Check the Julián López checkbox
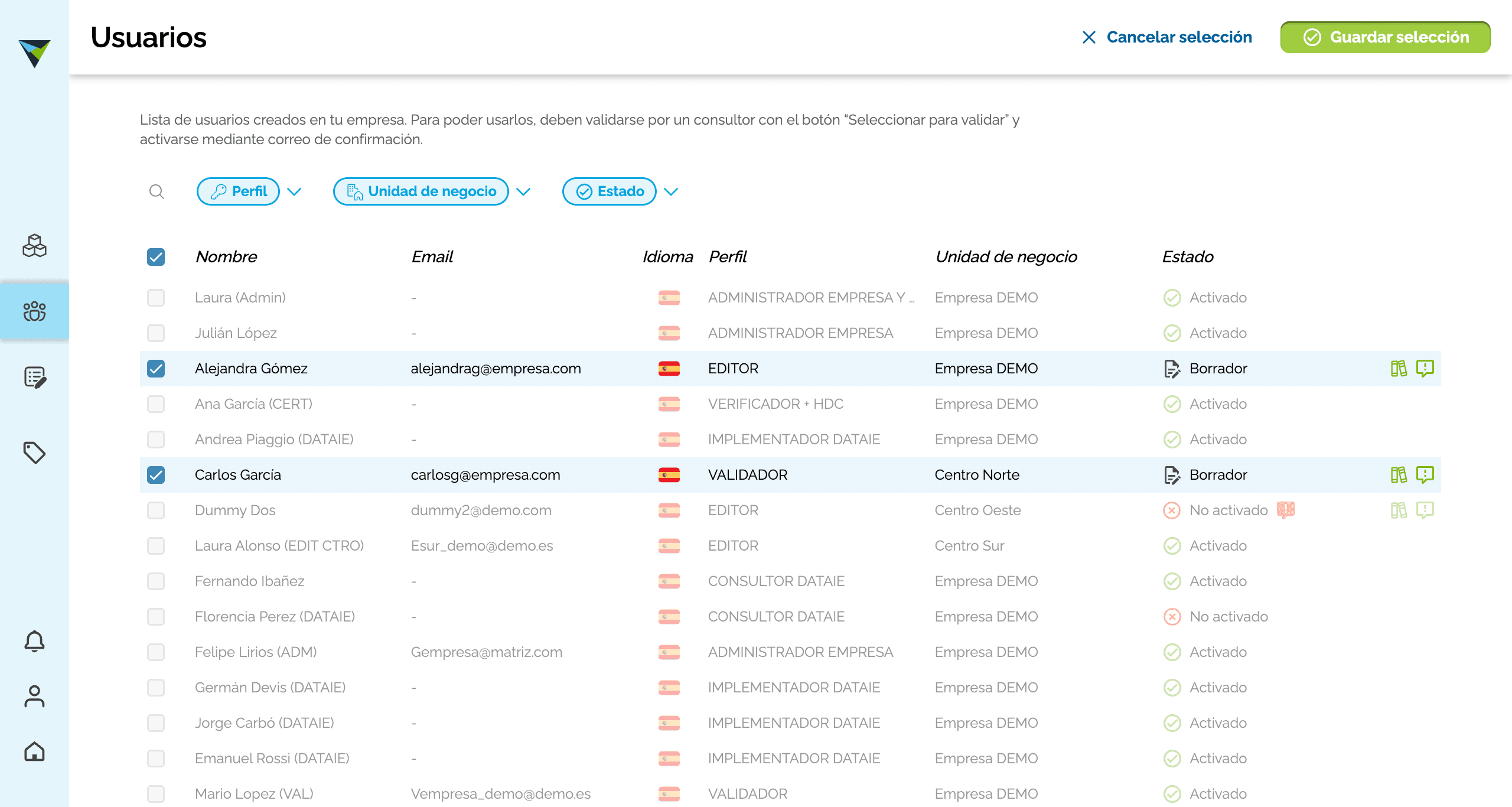Viewport: 1512px width, 807px height. [156, 333]
